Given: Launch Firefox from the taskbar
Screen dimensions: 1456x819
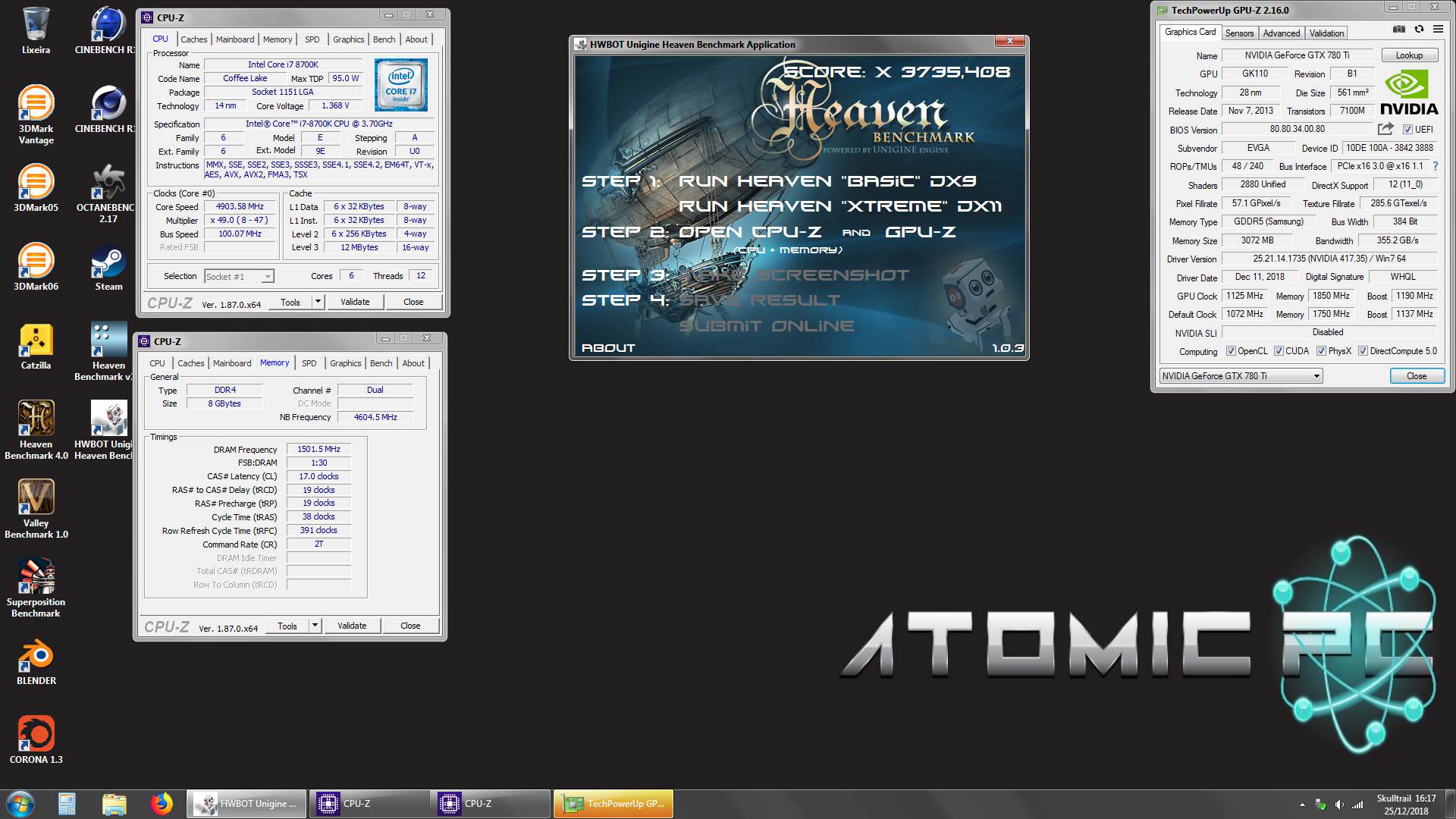Looking at the screenshot, I should (x=161, y=804).
